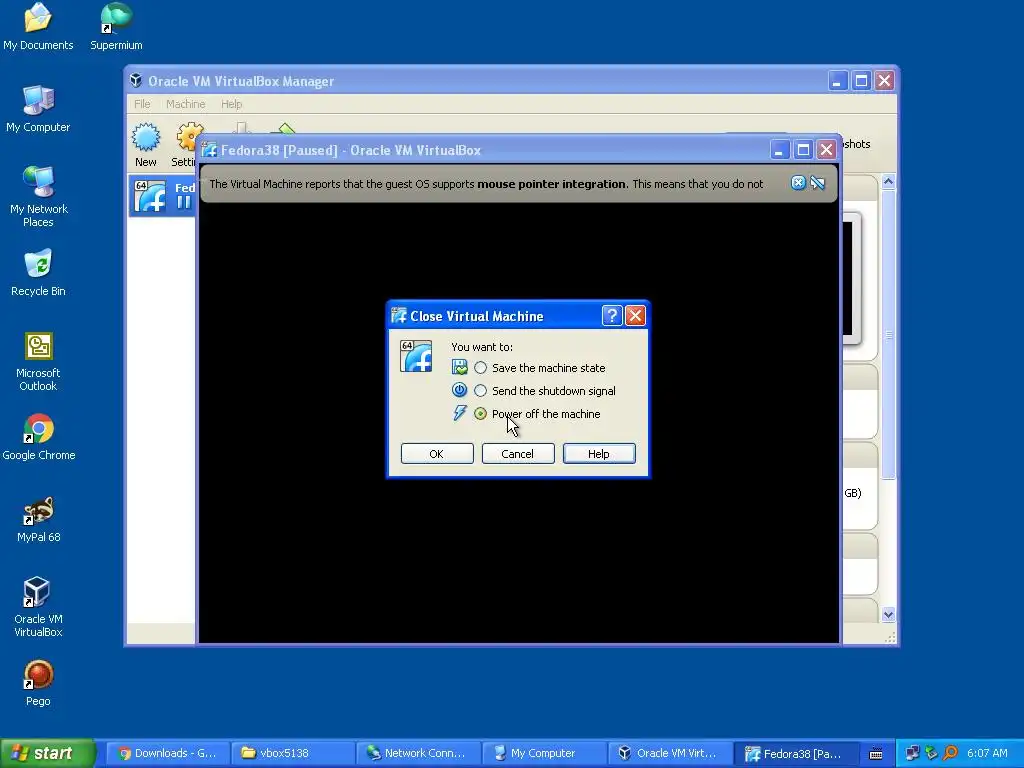Image resolution: width=1024 pixels, height=768 pixels.
Task: Click the Fedora 64-bit icon in the dialog
Action: pos(416,356)
